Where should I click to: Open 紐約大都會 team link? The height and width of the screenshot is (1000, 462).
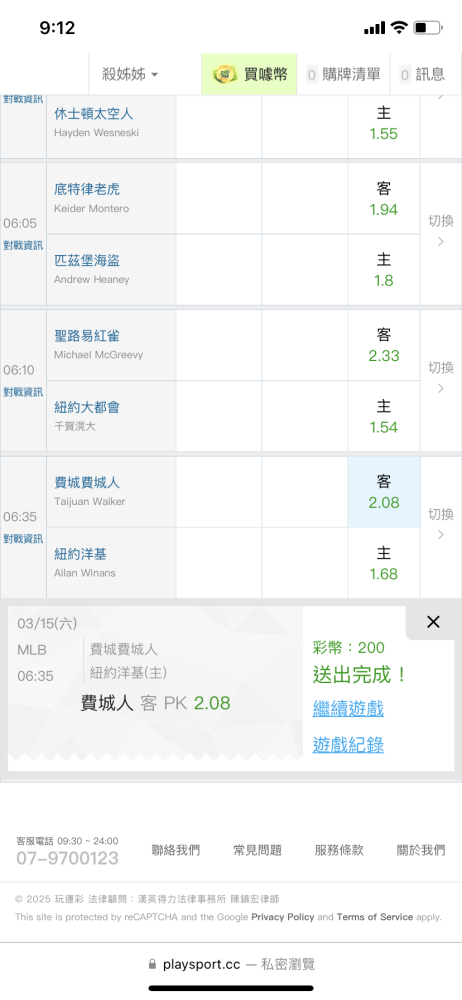tap(87, 407)
